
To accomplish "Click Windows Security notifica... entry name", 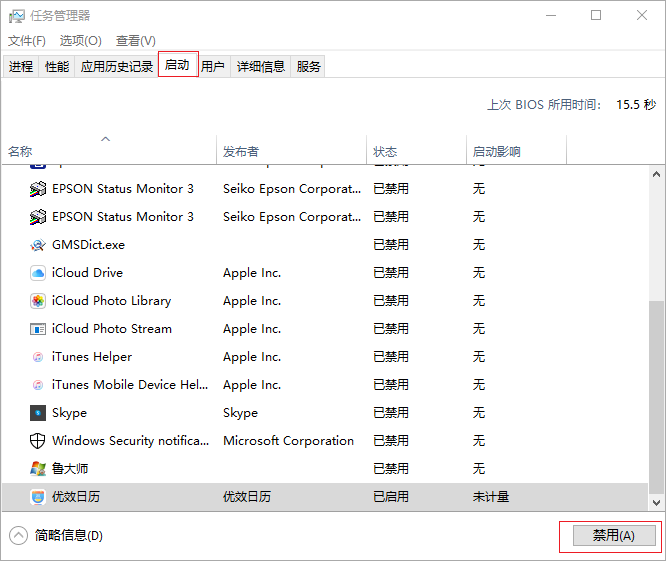I will point(130,441).
